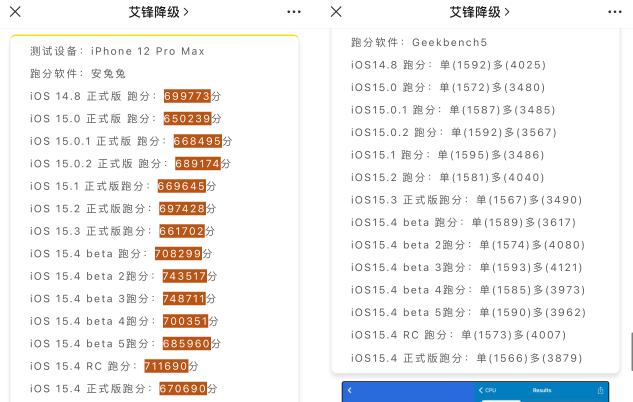Image resolution: width=633 pixels, height=402 pixels.
Task: Click the iOS15.4 RC row with 单(1573)多(4007)
Action: (459, 335)
